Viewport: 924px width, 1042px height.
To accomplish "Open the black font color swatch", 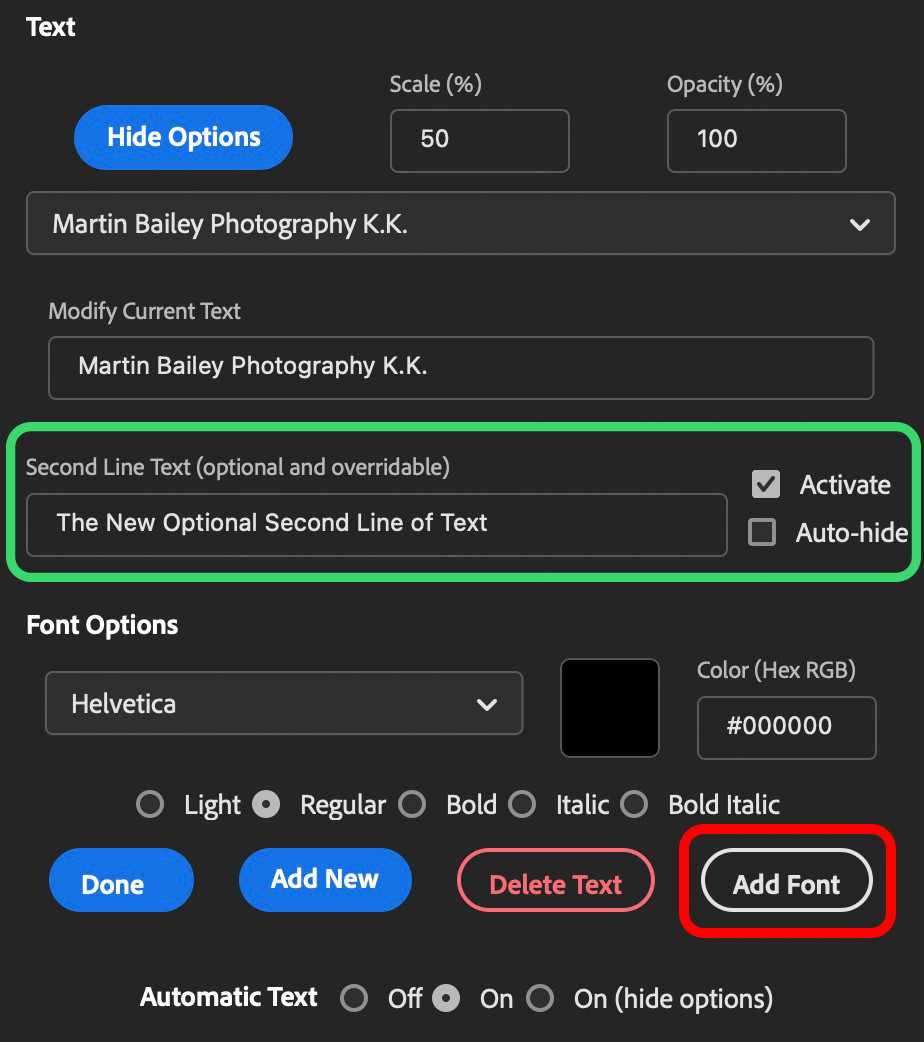I will pos(610,707).
